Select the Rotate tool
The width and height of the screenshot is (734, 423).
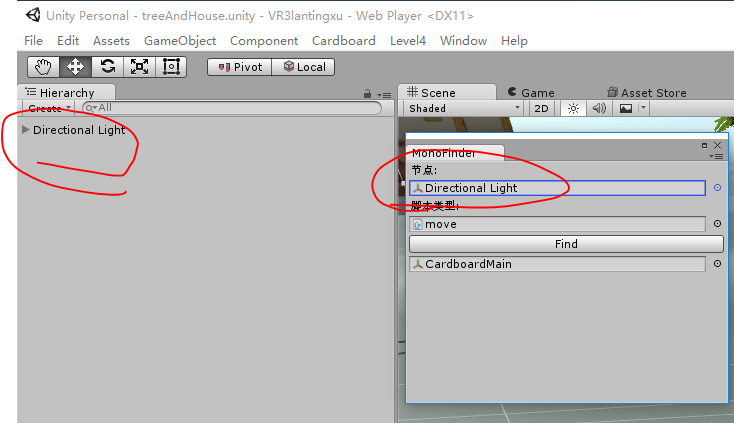click(108, 67)
